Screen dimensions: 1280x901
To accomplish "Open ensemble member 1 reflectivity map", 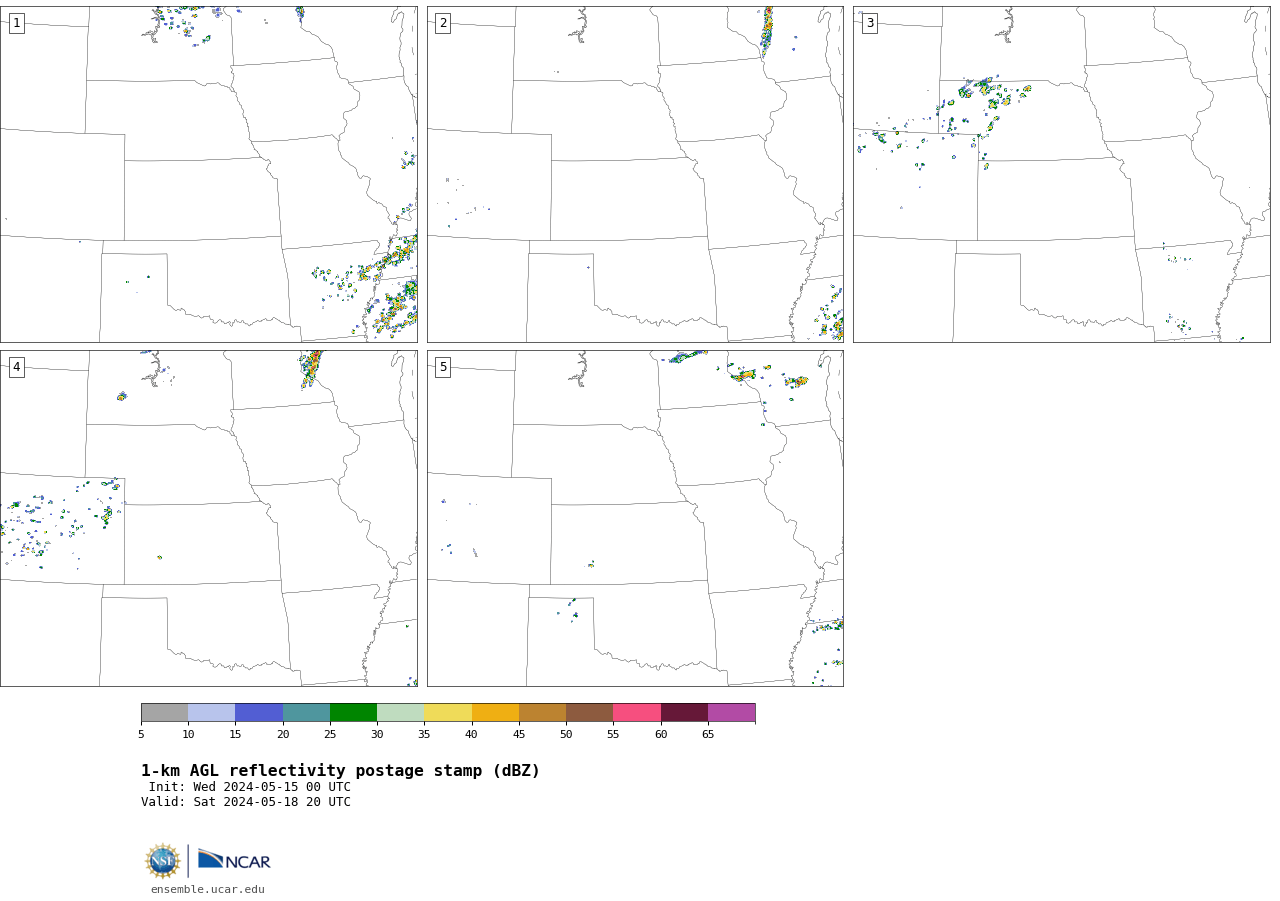I will click(208, 174).
